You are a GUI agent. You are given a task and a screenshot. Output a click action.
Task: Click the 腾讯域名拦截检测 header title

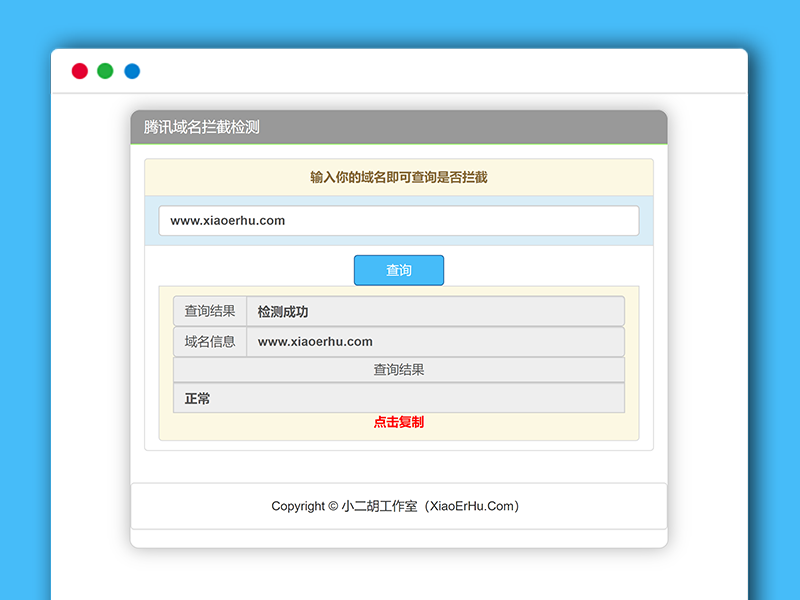coord(202,127)
